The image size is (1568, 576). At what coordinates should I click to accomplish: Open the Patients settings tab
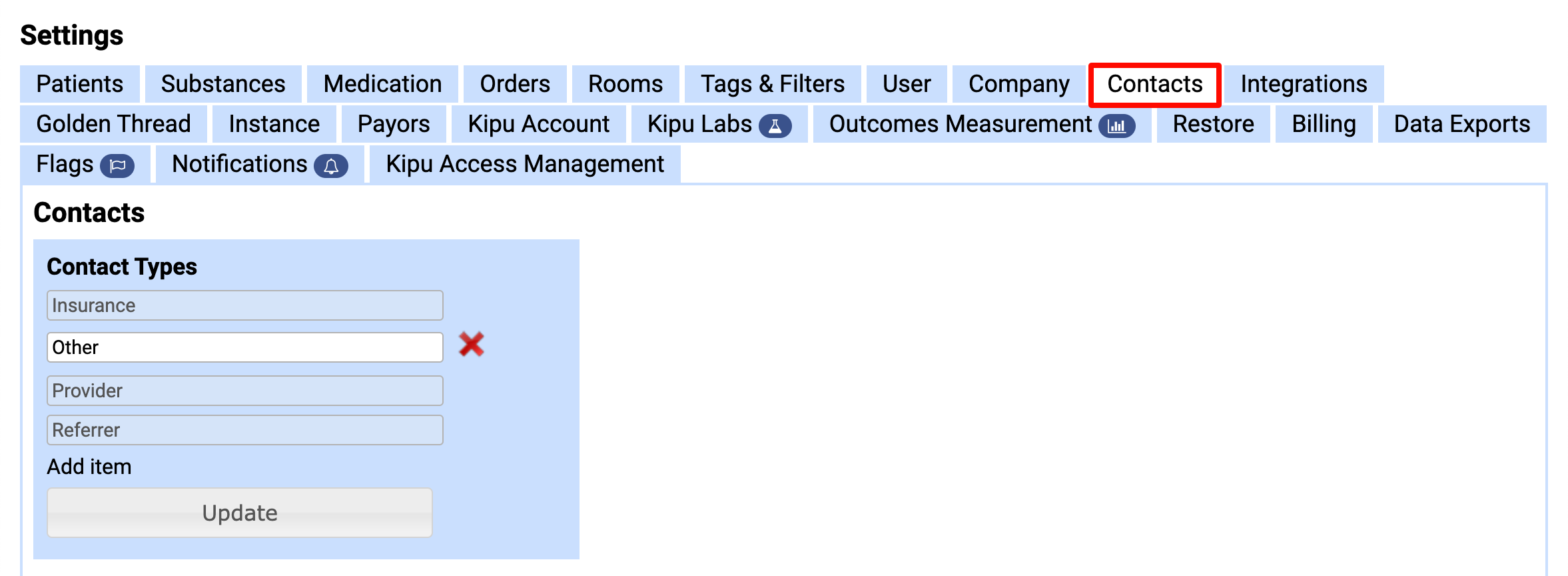coord(80,84)
